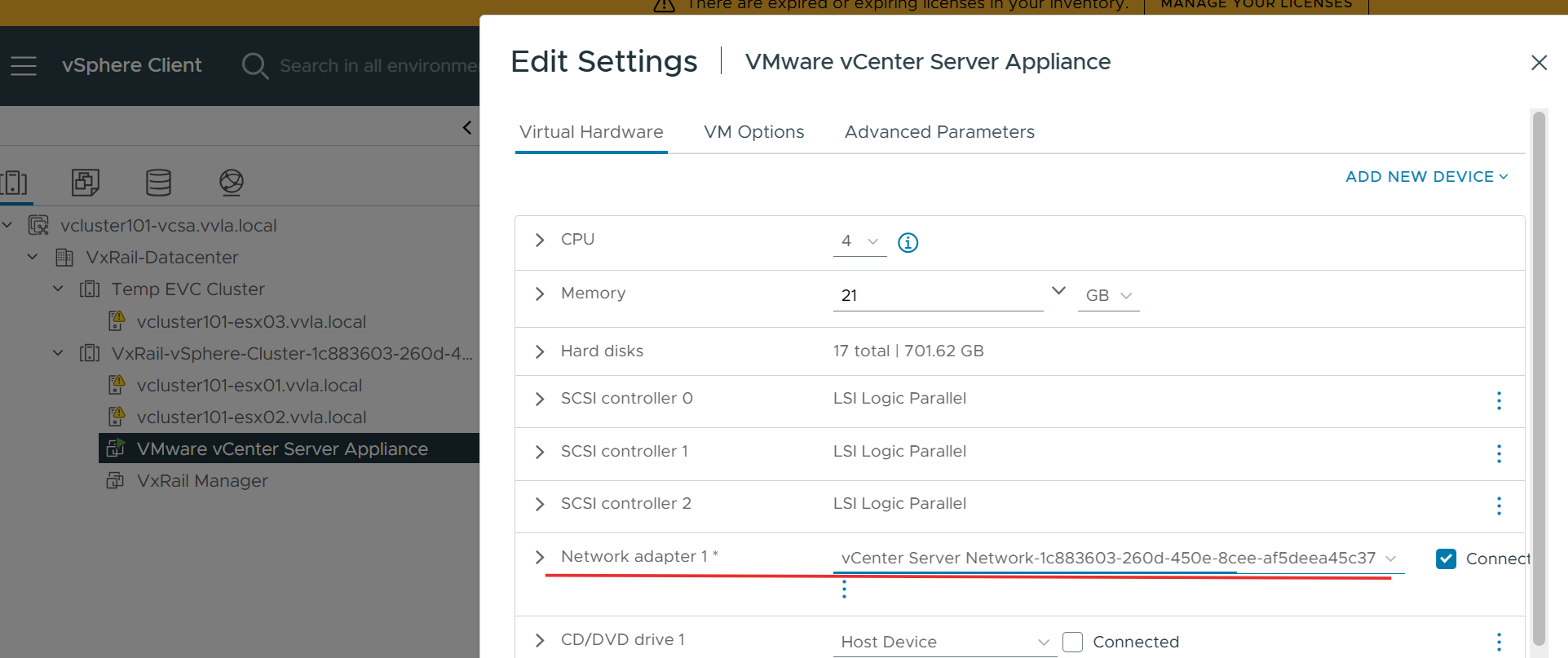Click the Add New Device button

click(x=1426, y=177)
